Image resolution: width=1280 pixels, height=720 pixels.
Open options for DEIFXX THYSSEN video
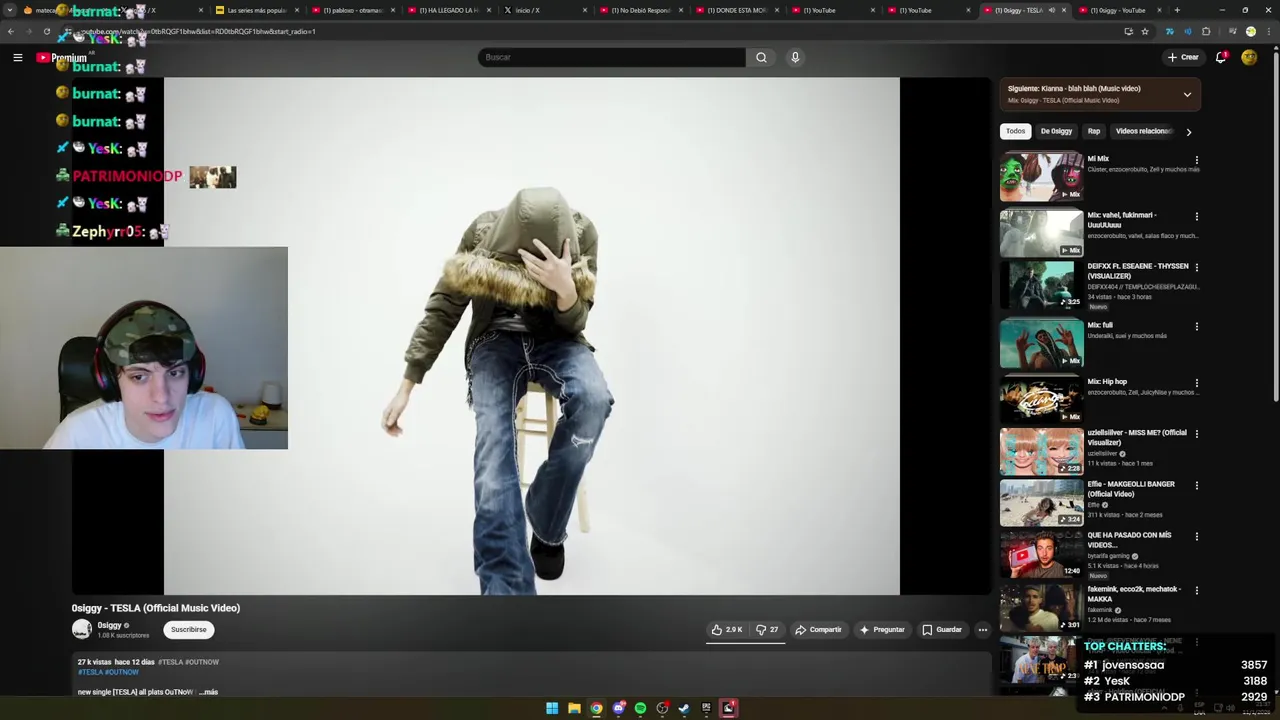click(x=1196, y=268)
